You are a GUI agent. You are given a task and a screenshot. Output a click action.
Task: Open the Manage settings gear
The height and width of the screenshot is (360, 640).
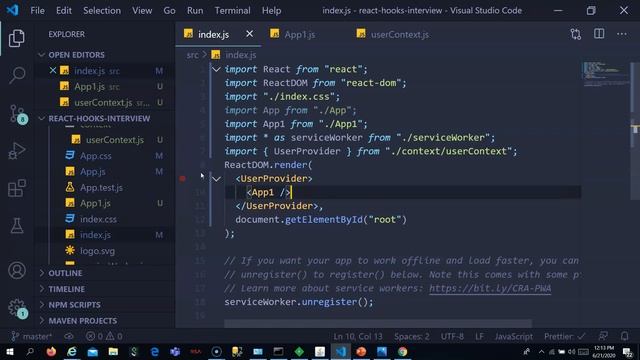[18, 308]
